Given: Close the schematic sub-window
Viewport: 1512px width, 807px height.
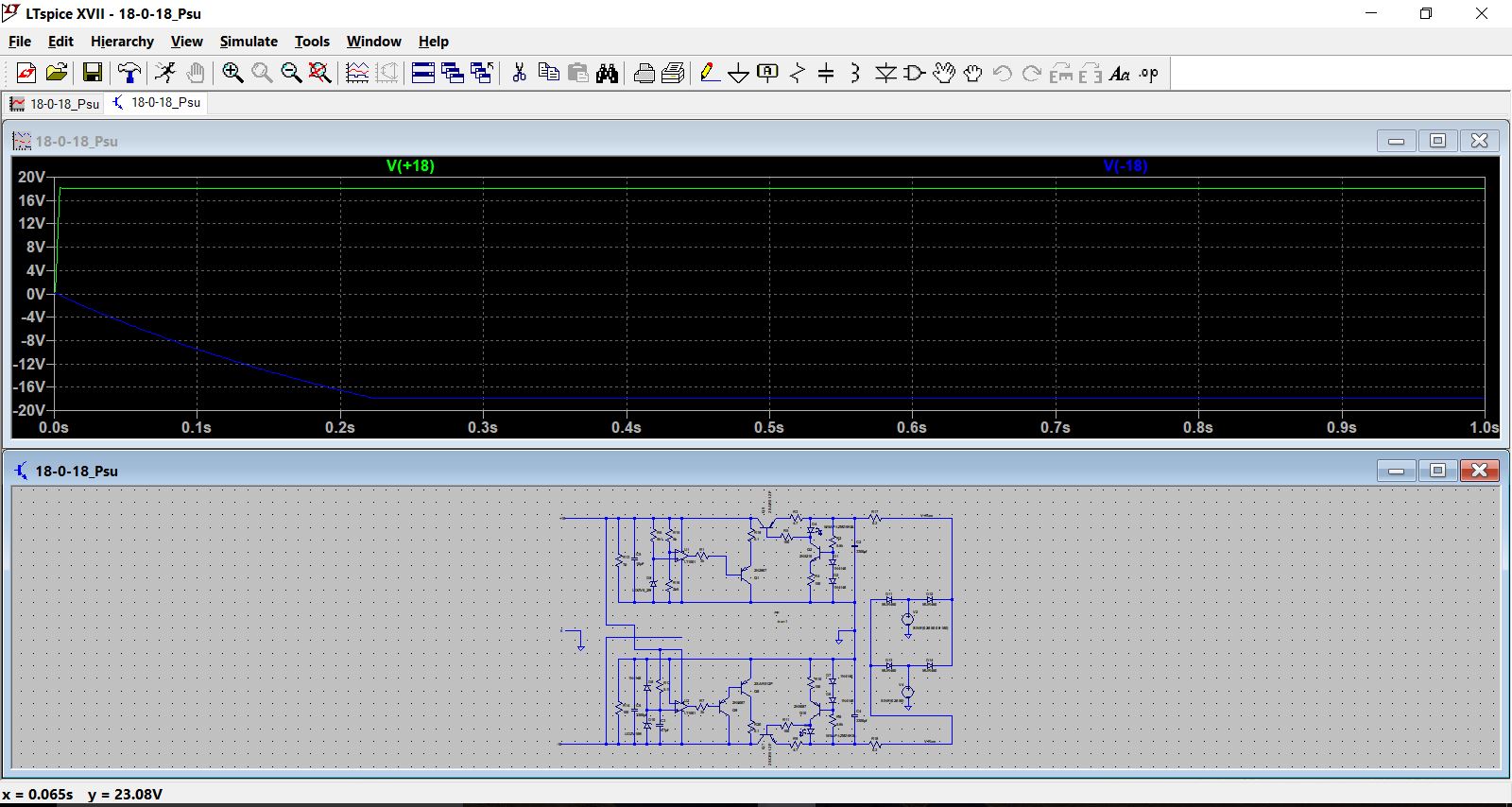Looking at the screenshot, I should pos(1480,470).
